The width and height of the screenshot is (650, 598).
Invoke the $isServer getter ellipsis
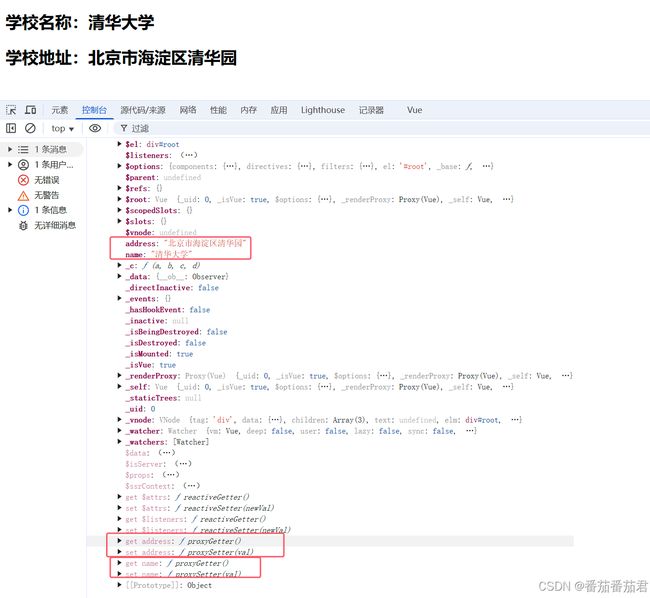(x=183, y=464)
